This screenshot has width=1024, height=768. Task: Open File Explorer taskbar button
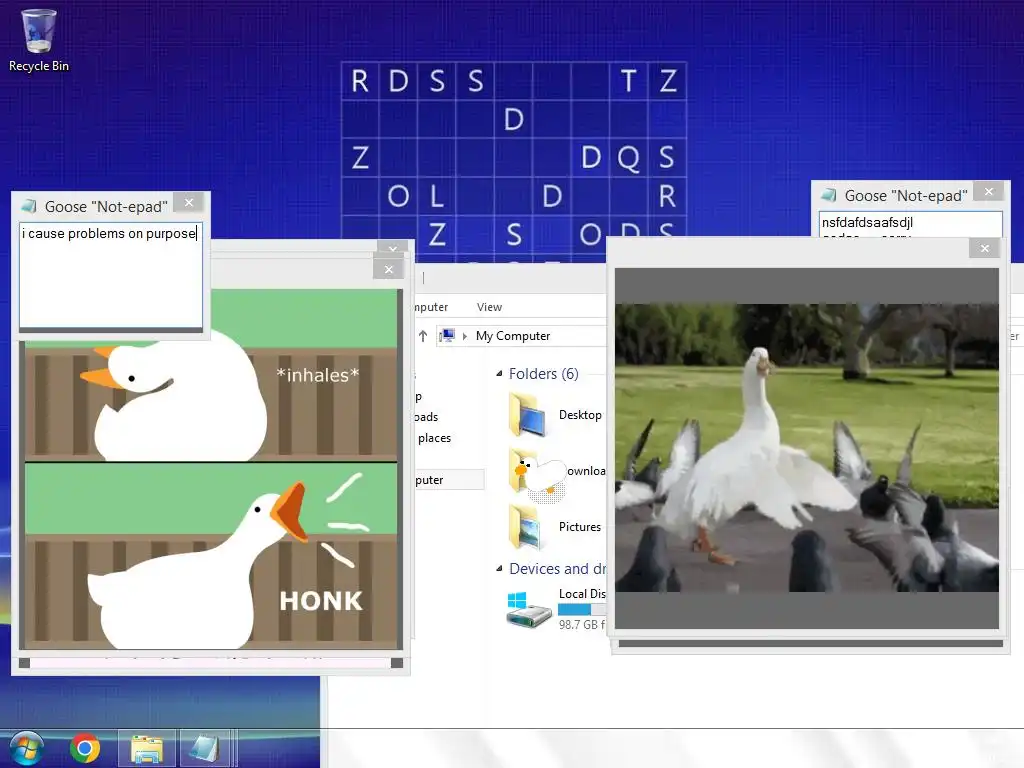coord(147,748)
